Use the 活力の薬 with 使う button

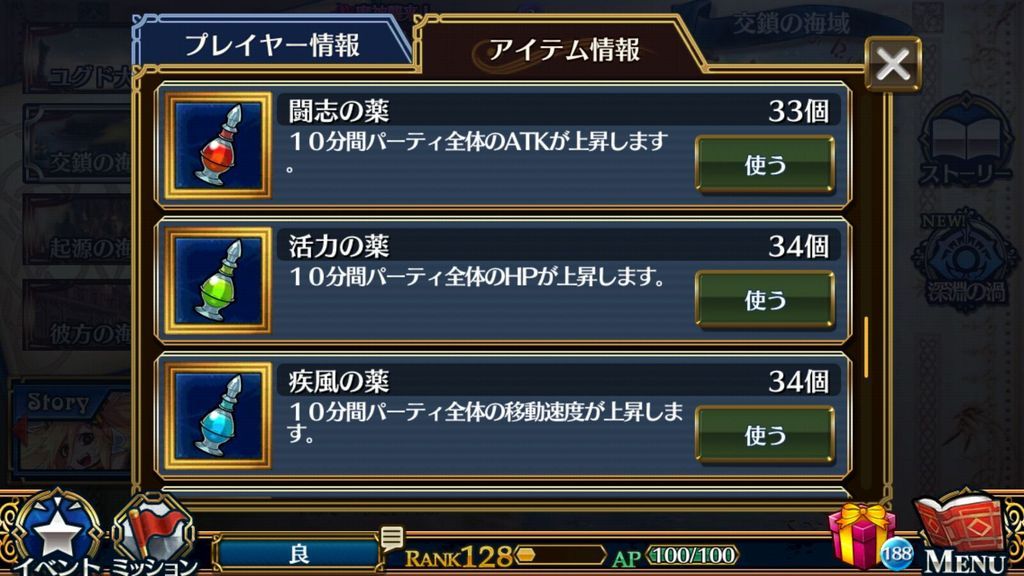[765, 300]
